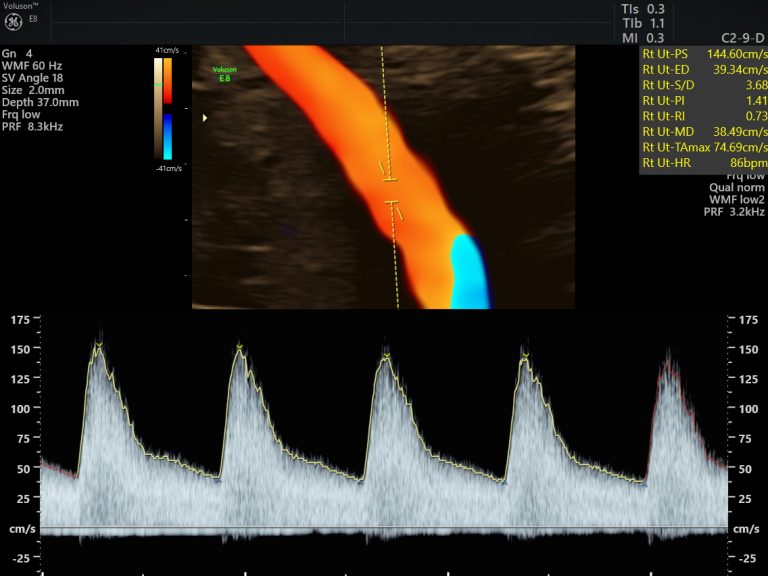This screenshot has height=576, width=768.
Task: Select the Rt Ut-PS measurement row
Action: coord(701,54)
